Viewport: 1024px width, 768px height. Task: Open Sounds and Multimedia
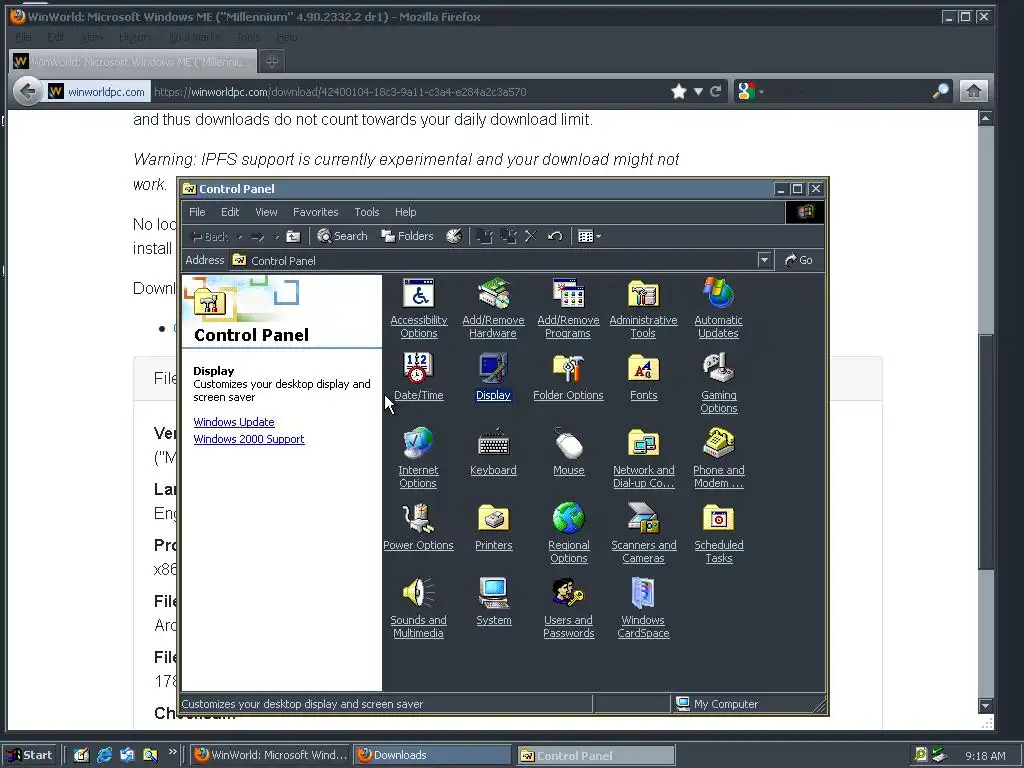(x=419, y=608)
